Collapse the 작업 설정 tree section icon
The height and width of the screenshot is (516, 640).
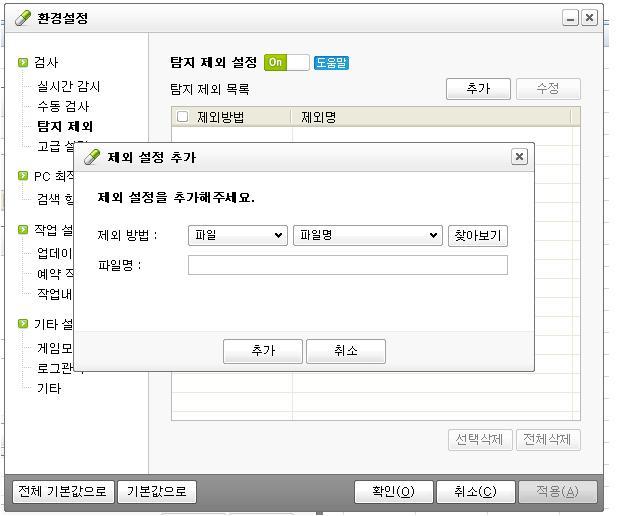coord(23,229)
